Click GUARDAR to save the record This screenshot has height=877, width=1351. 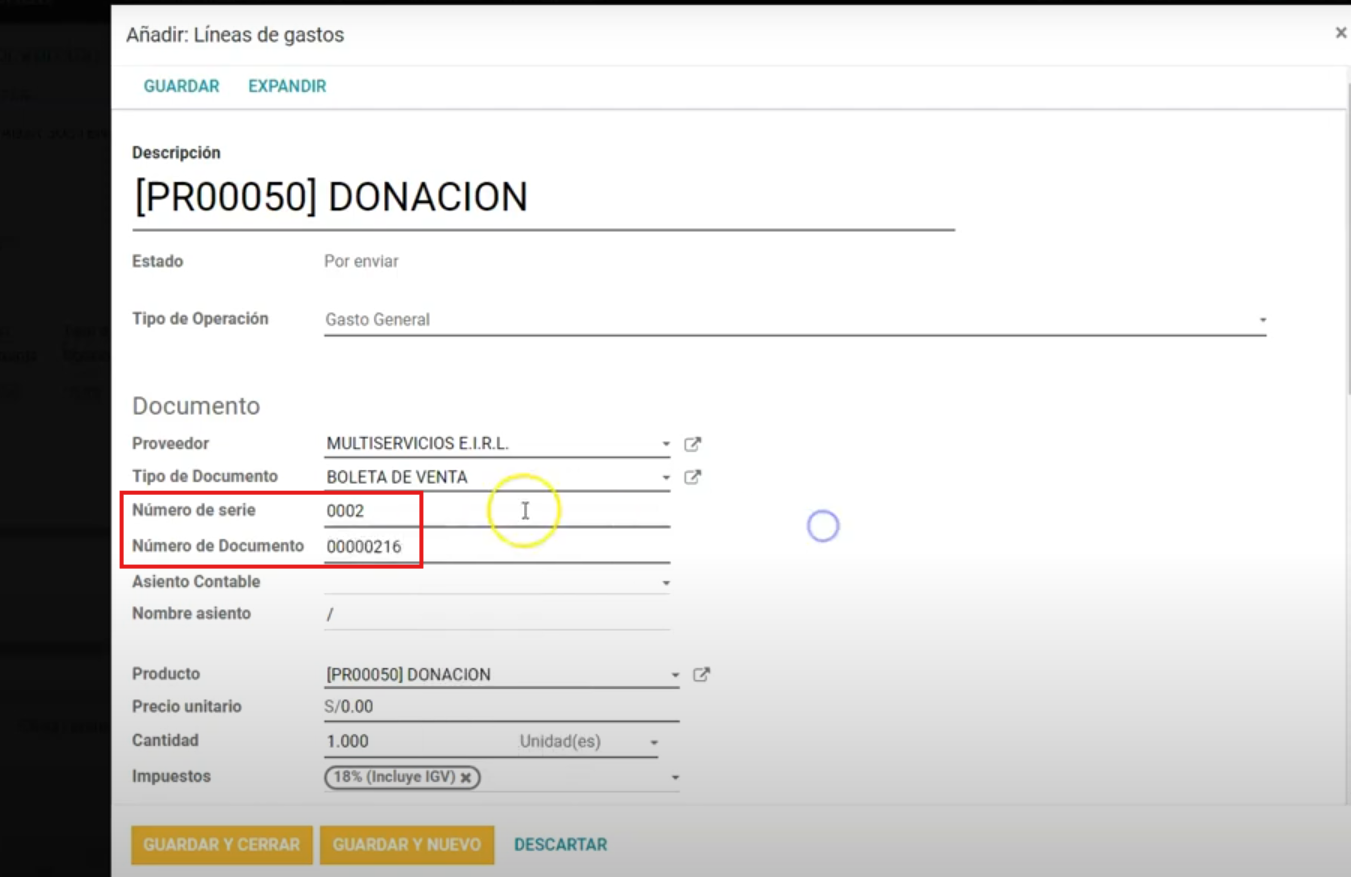coord(181,86)
